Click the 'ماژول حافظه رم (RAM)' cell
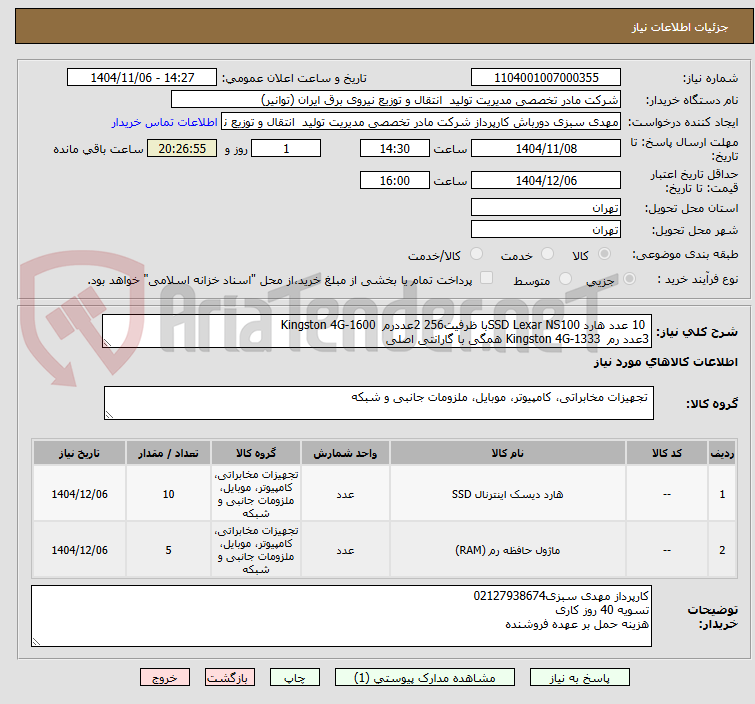Screen dimensions: 755x704 (x=508, y=550)
